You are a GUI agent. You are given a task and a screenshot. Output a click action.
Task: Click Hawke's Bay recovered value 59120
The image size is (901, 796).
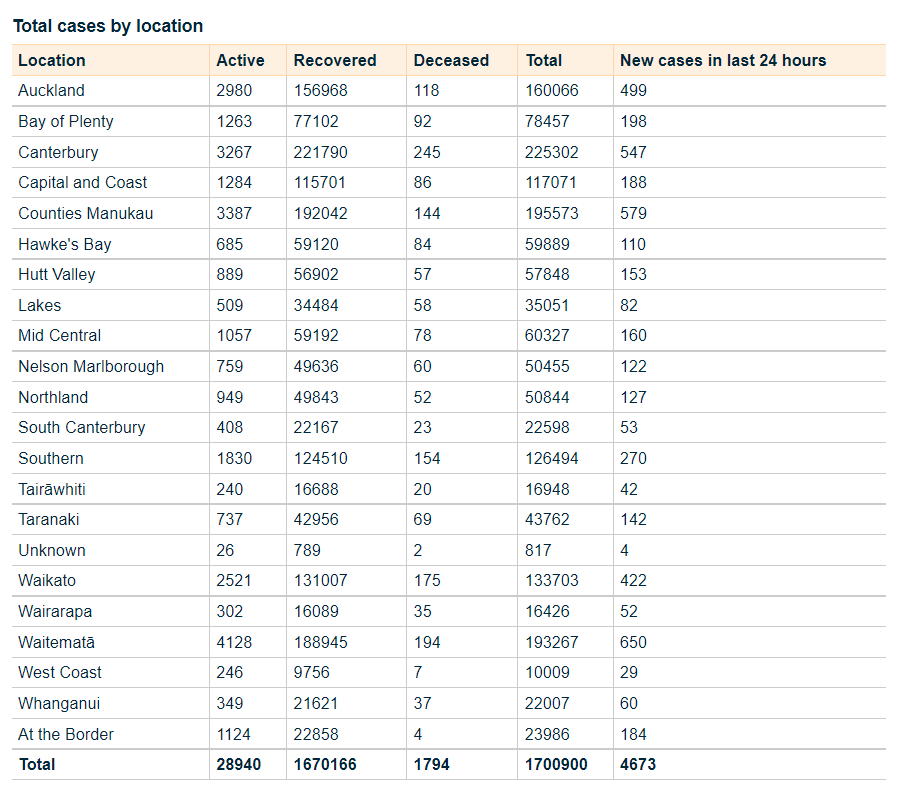[316, 244]
